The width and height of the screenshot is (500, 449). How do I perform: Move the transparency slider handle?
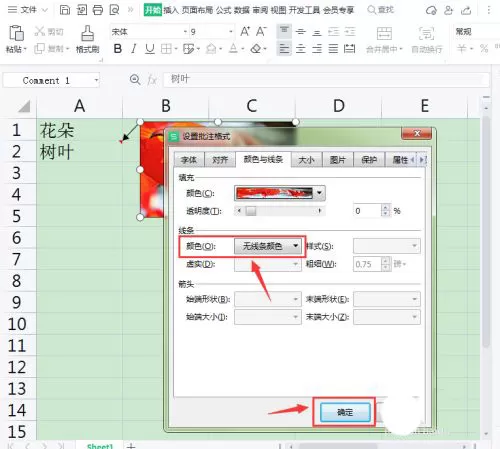(x=251, y=211)
